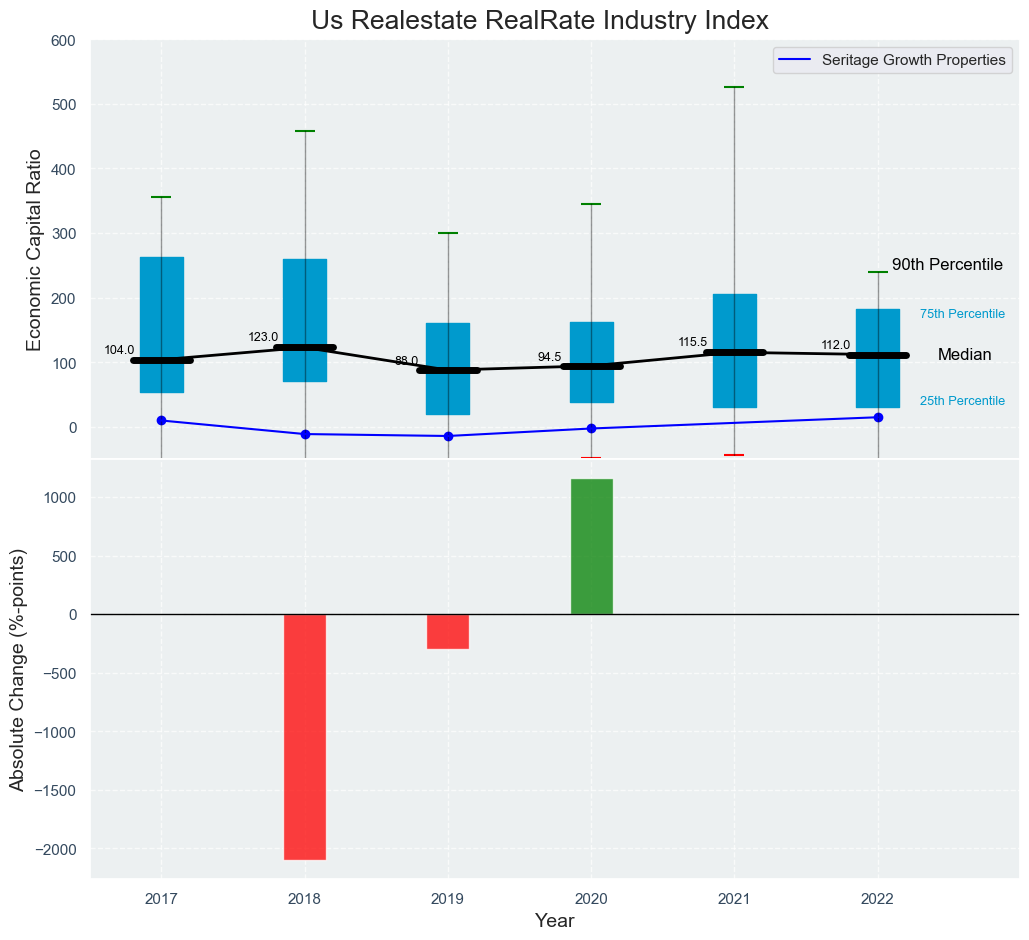Click the 90th Percentile annotation text
The width and height of the screenshot is (1029, 940).
pos(946,265)
